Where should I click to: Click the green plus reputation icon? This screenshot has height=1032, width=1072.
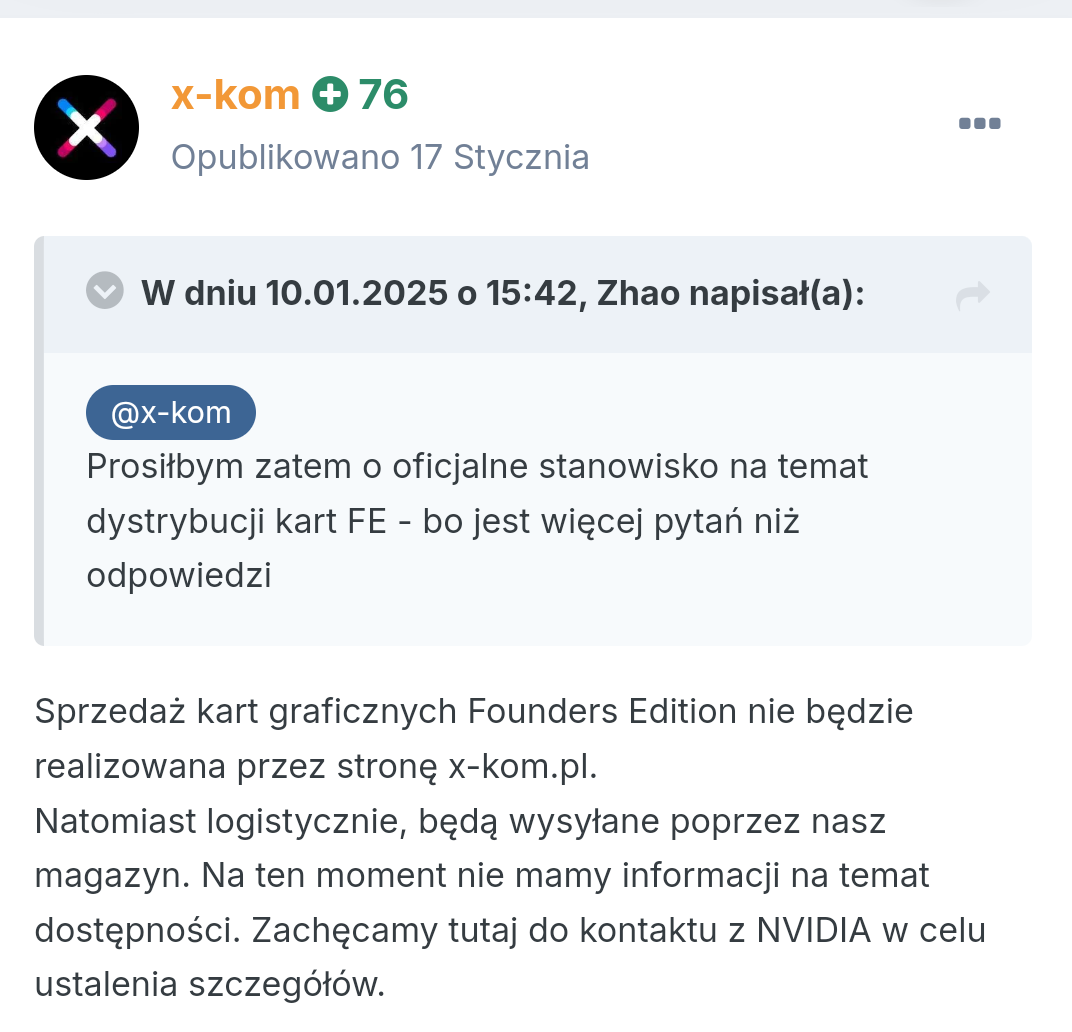(330, 94)
